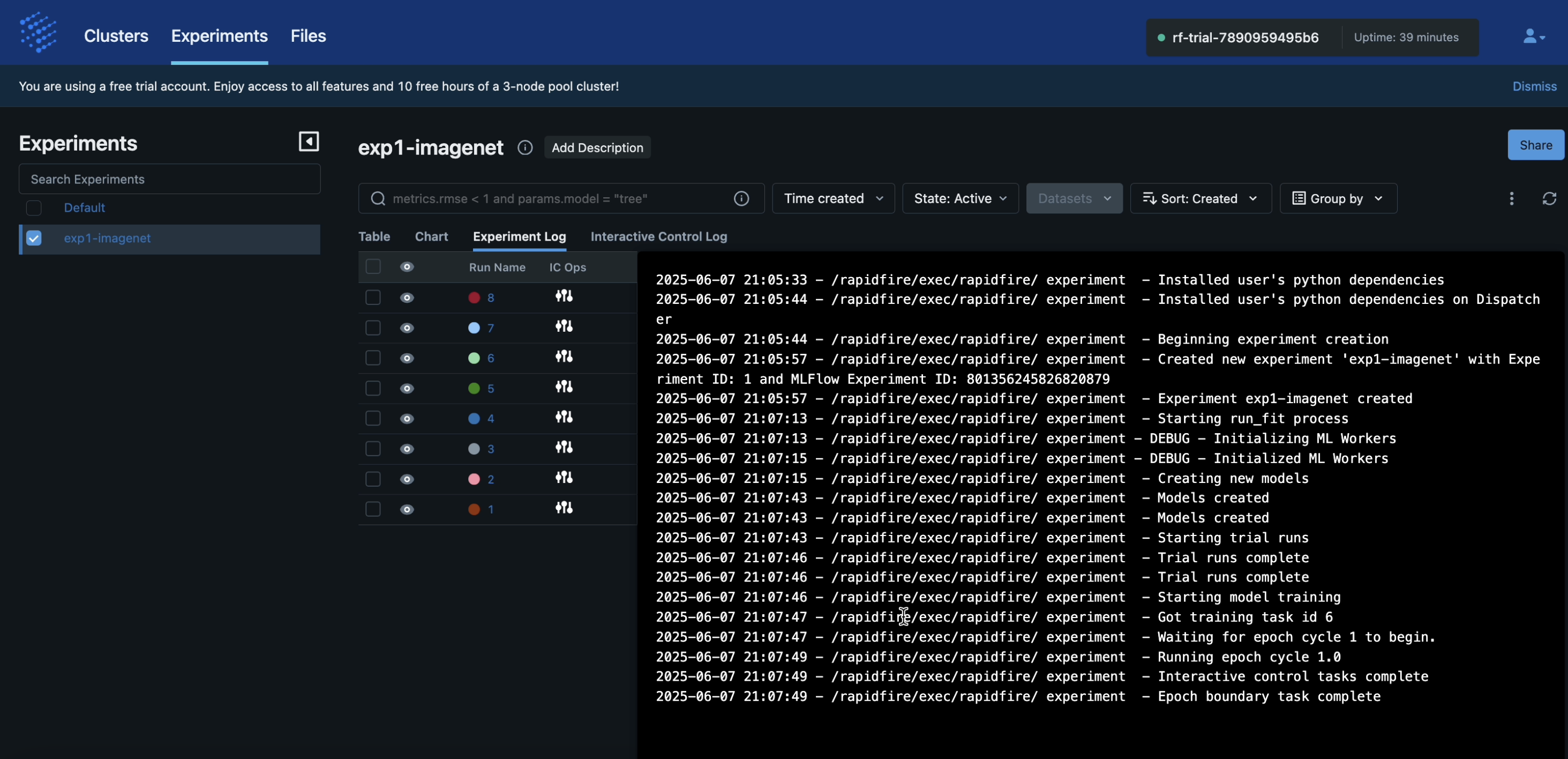Viewport: 1568px width, 759px height.
Task: Open the Experiments nav tab
Action: tap(219, 36)
